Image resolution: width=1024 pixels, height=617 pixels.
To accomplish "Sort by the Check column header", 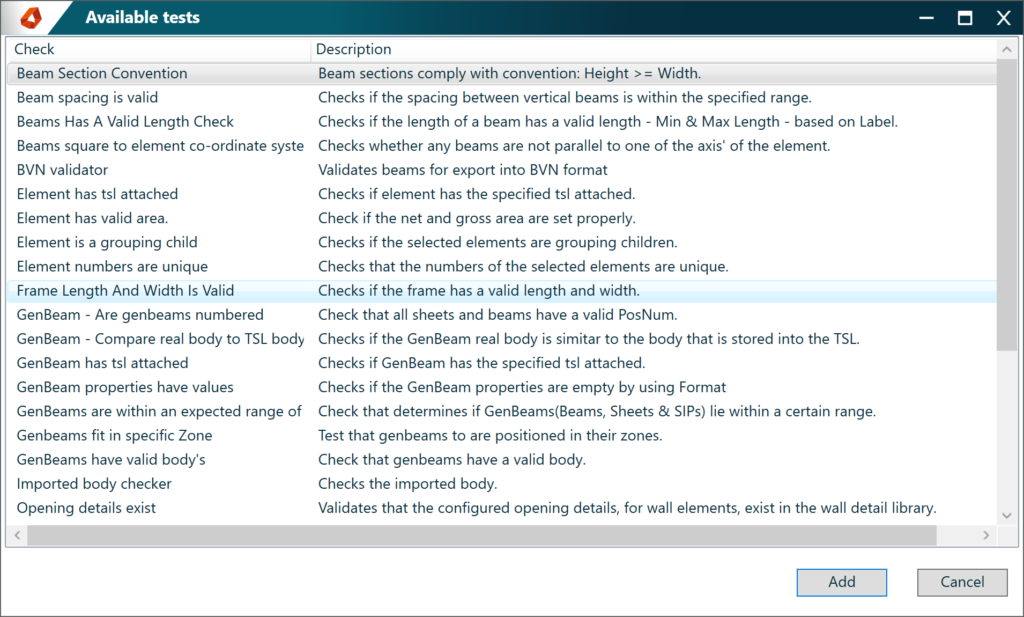I will pos(159,49).
